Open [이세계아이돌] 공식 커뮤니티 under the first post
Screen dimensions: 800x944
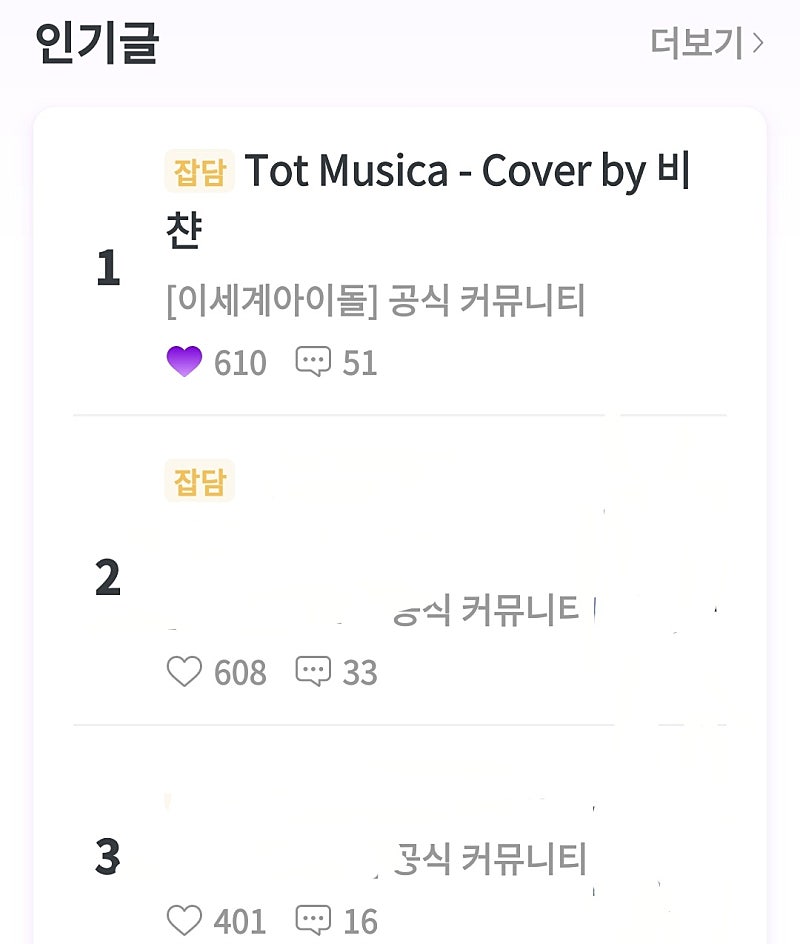(x=376, y=301)
